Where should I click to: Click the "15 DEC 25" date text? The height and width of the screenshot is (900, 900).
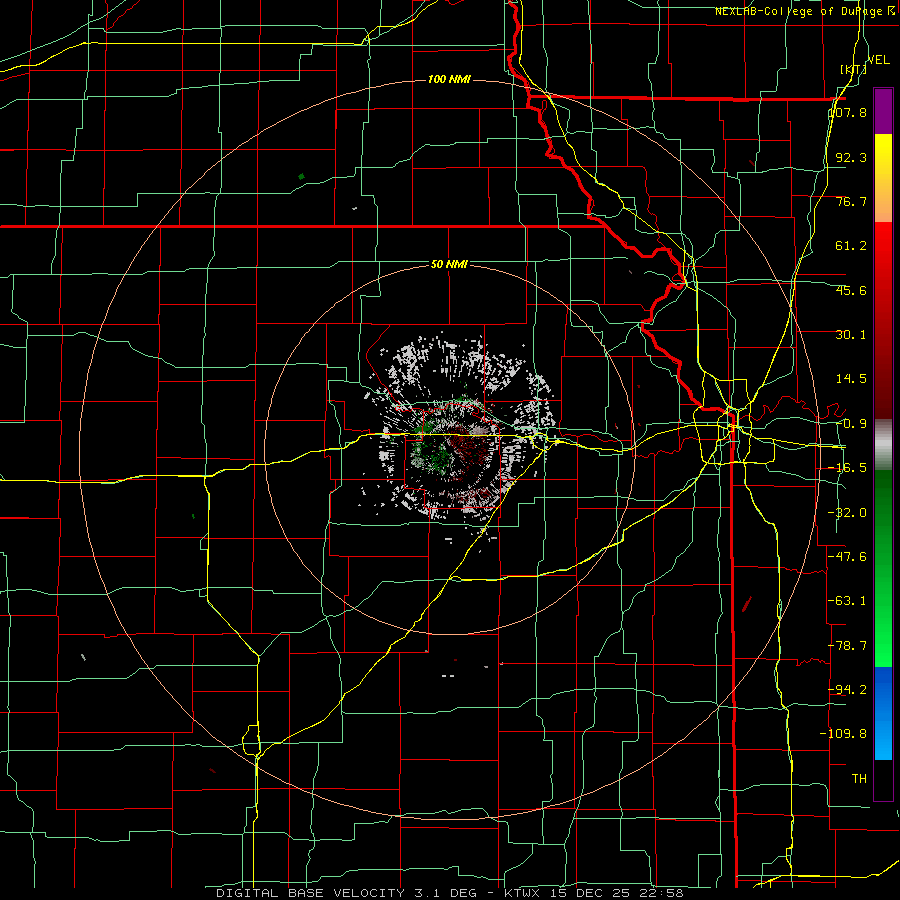coord(589,893)
